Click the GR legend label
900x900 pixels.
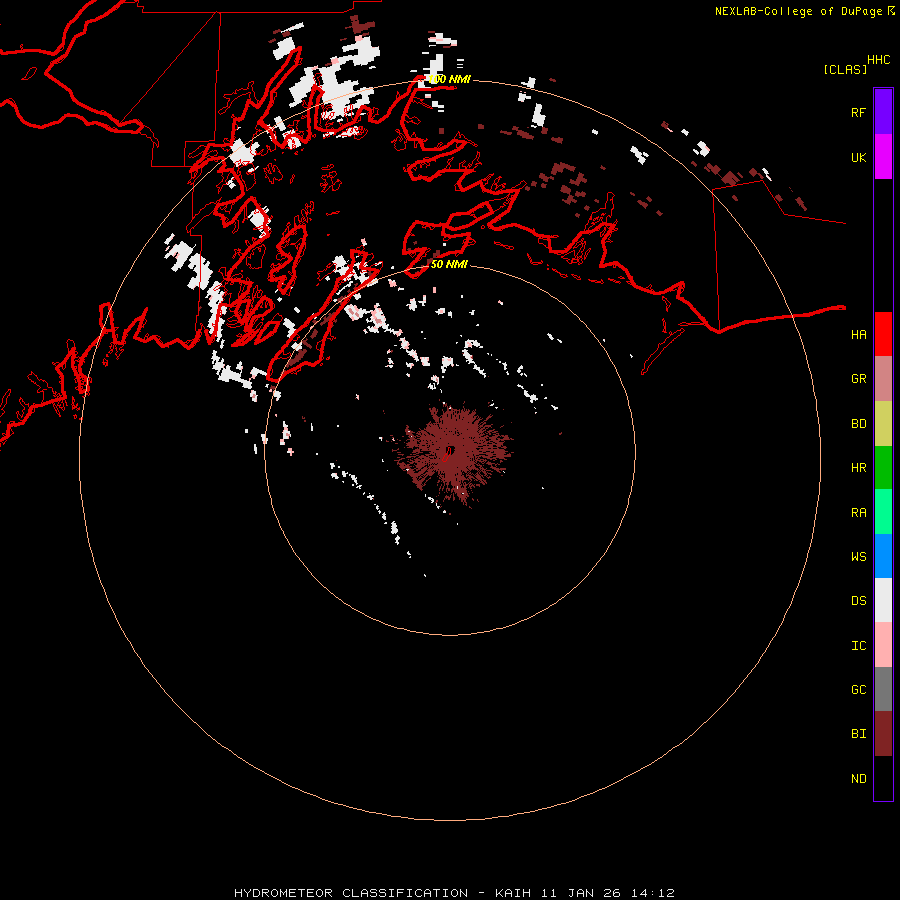(x=858, y=379)
